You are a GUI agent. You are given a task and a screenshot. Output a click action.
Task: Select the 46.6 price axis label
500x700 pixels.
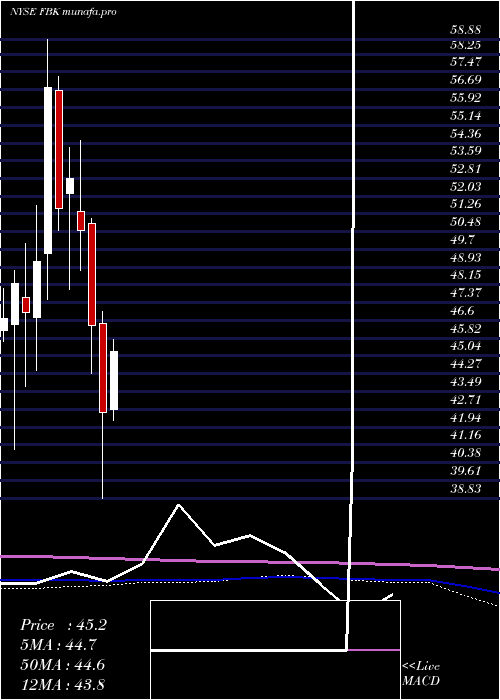point(463,311)
